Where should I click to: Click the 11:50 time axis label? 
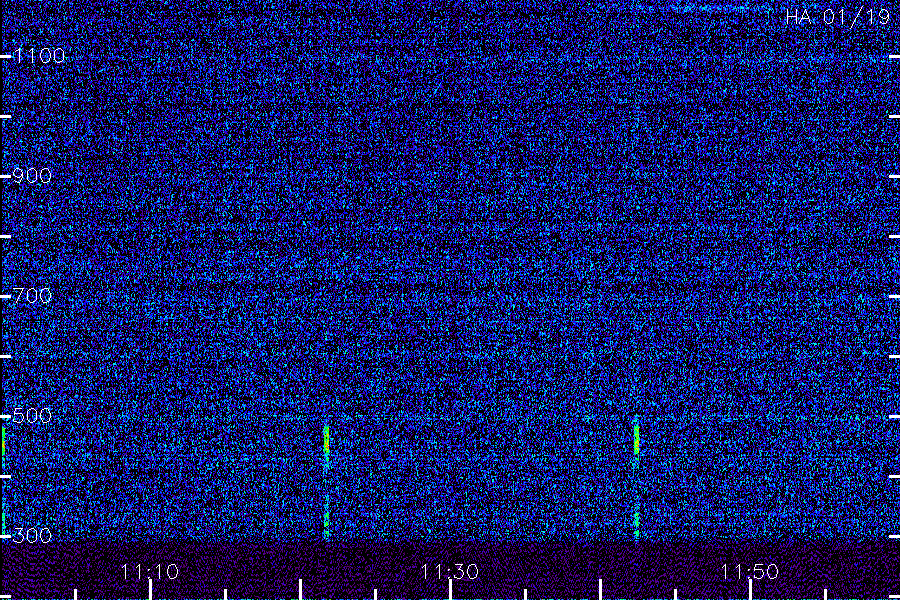click(749, 571)
